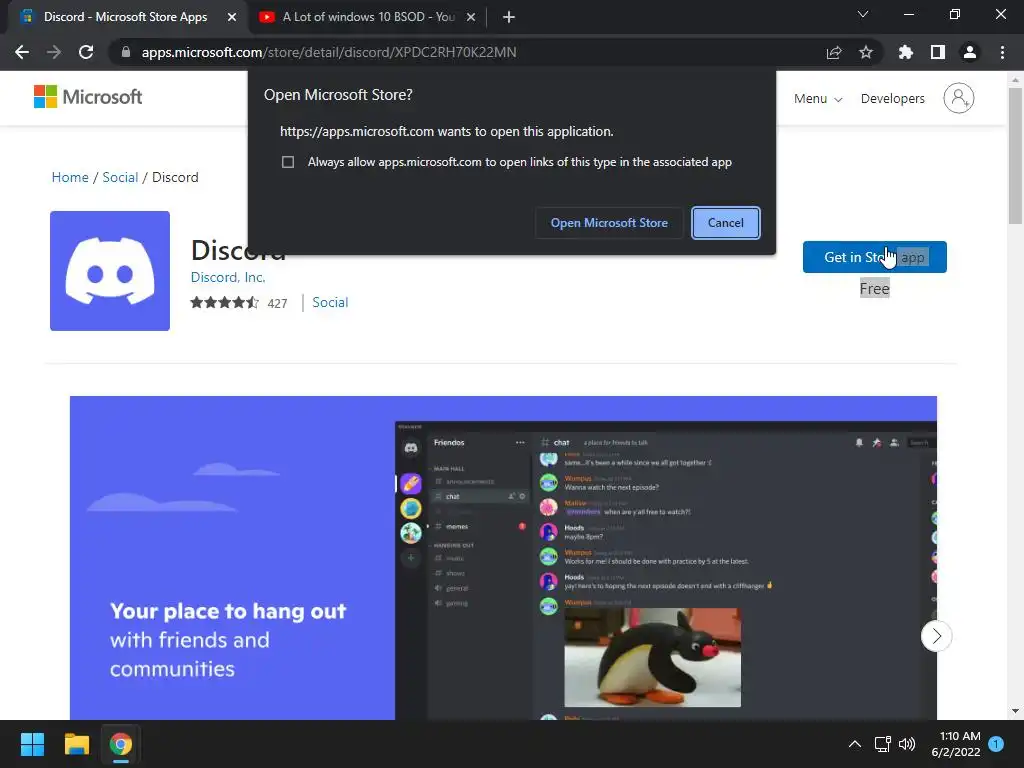
Task: Open a new browser tab
Action: tap(509, 17)
